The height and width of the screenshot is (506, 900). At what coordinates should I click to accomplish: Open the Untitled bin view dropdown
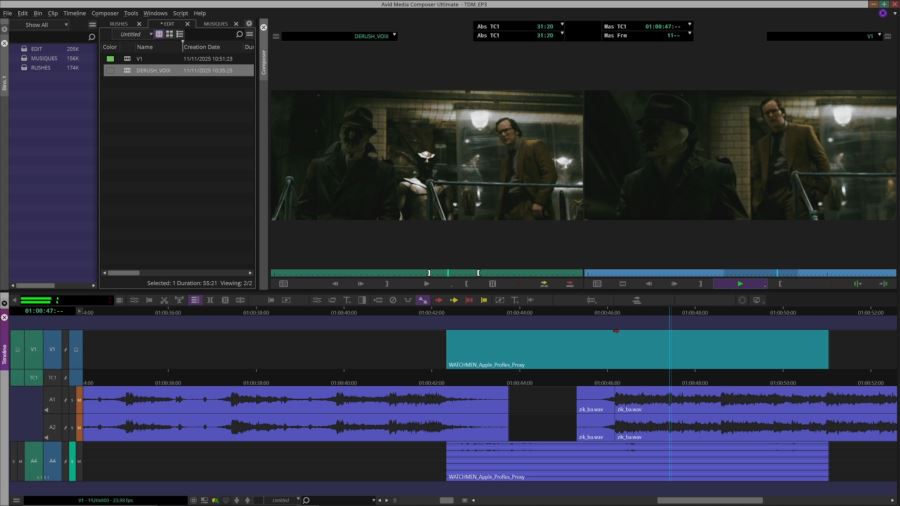click(133, 34)
